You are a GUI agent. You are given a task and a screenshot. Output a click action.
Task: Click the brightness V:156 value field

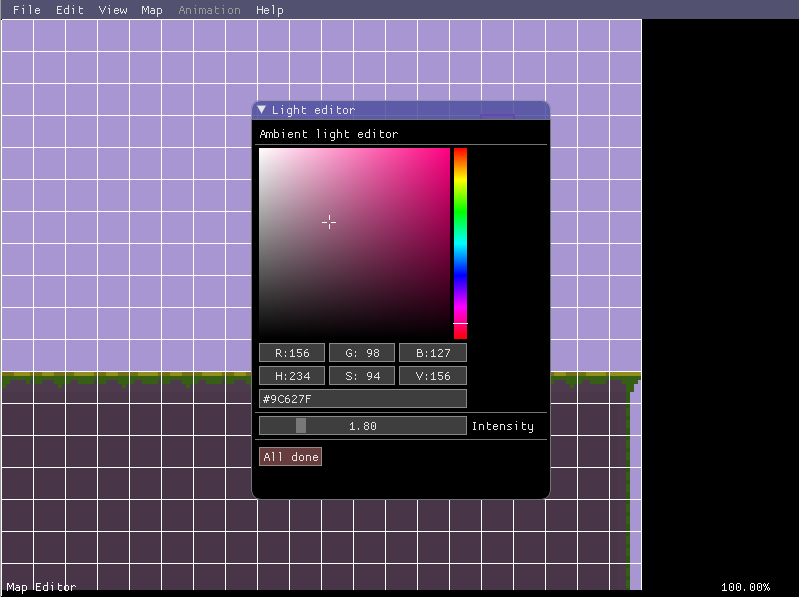tap(432, 376)
